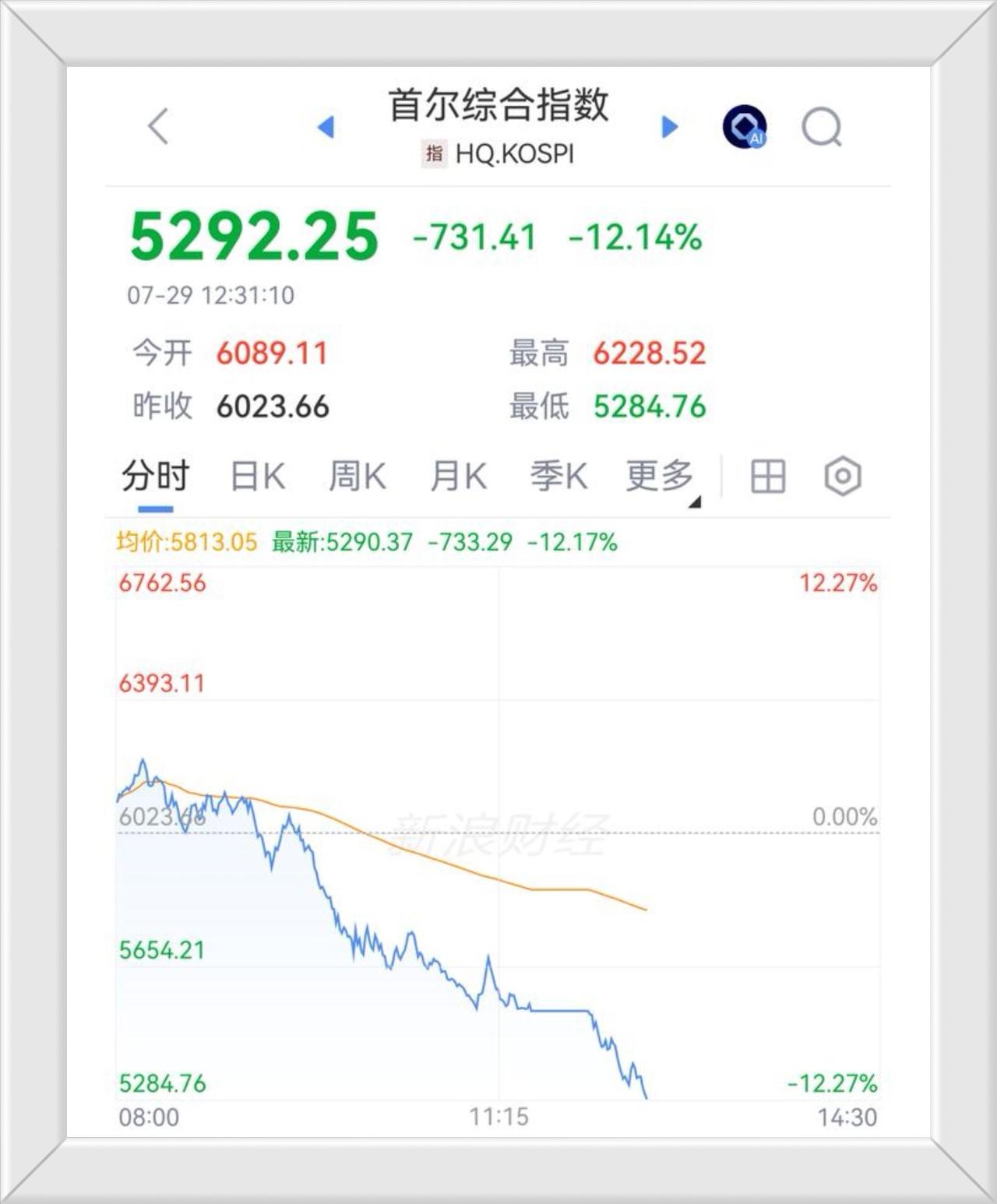Tap the 6762.56 axis label
This screenshot has width=997, height=1204.
pyautogui.click(x=162, y=583)
